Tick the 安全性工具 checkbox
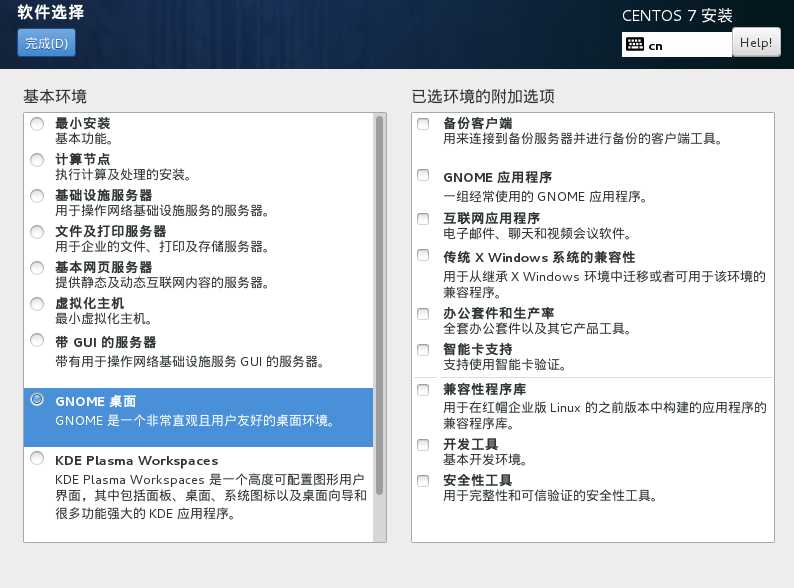Screen dimensions: 794x588 click(423, 481)
